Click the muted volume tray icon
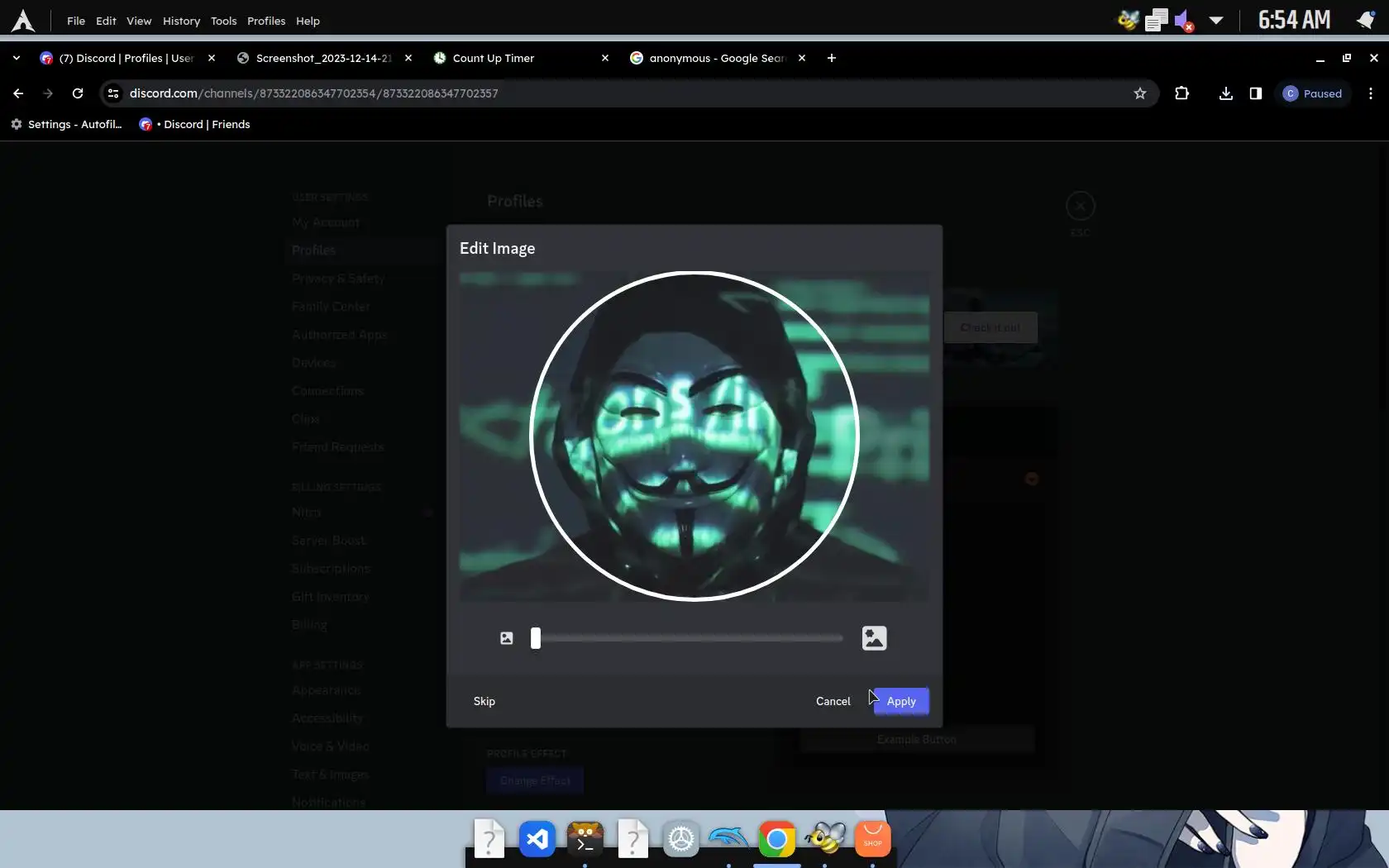Viewport: 1389px width, 868px height. pyautogui.click(x=1184, y=20)
